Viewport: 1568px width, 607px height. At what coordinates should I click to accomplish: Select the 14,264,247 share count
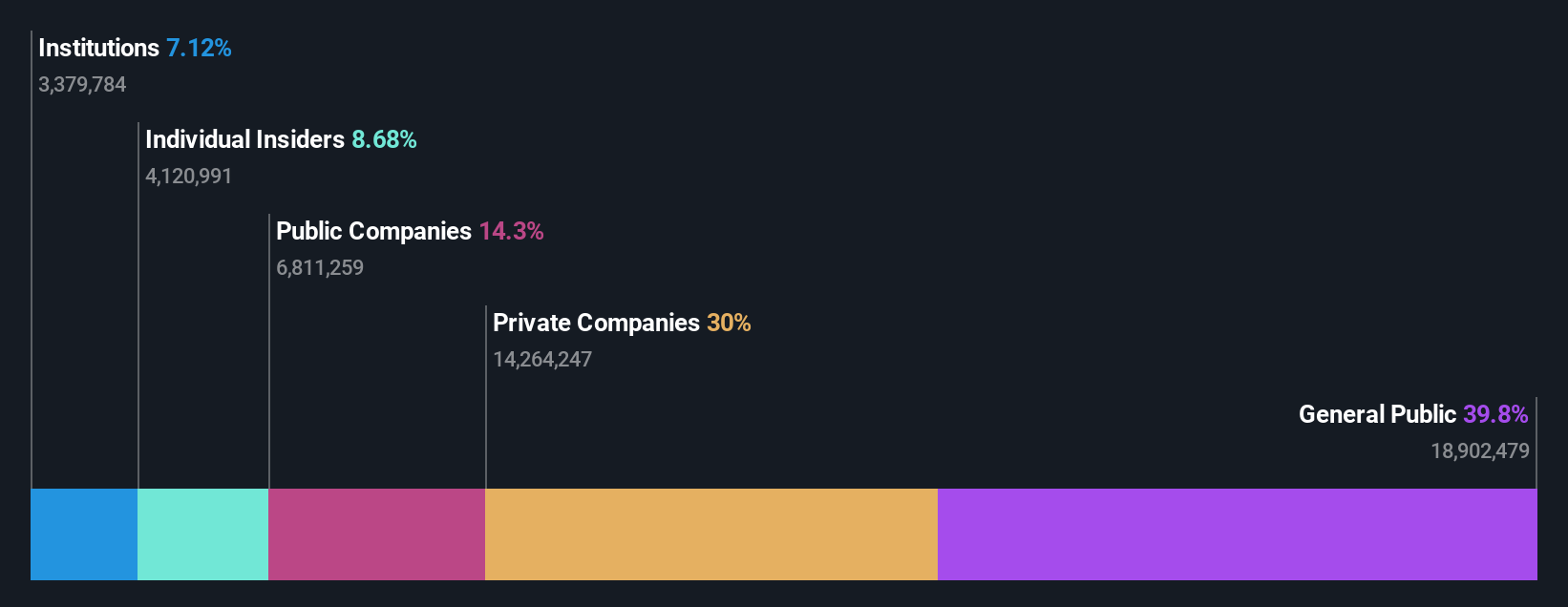(x=542, y=360)
